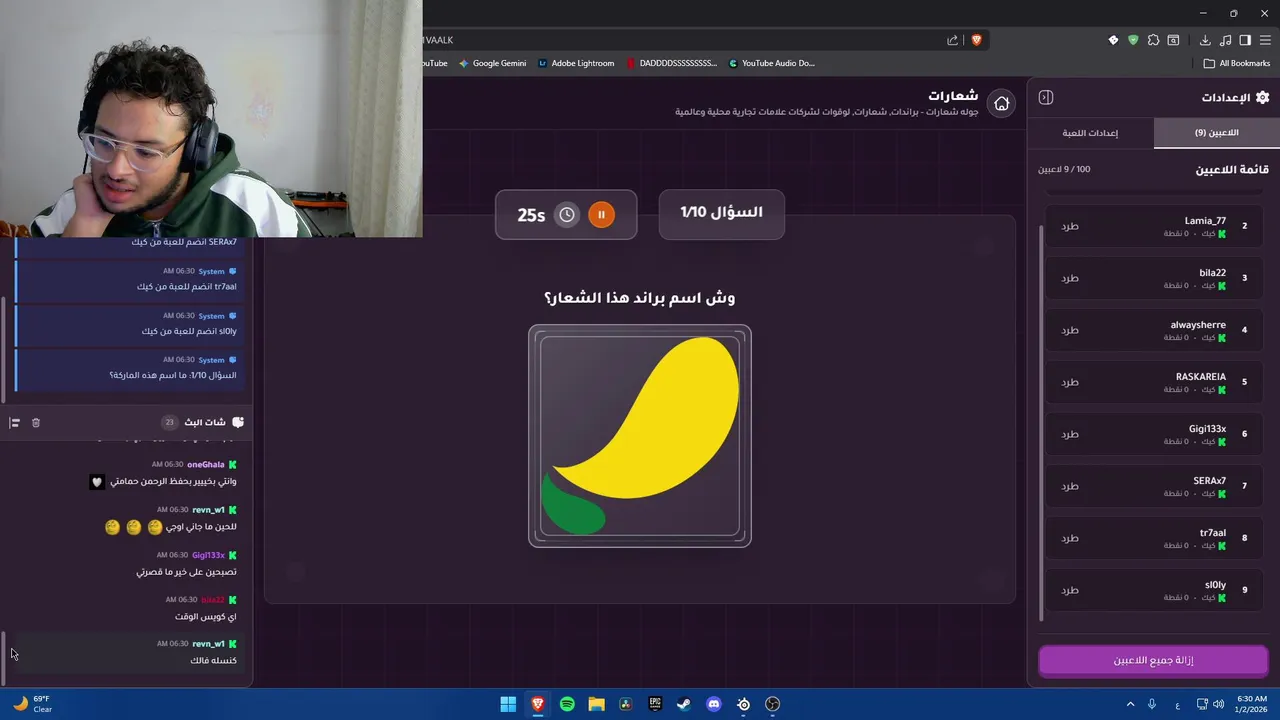Screen dimensions: 1280x720
Task: Open the browser main hamburger menu
Action: coord(1264,40)
